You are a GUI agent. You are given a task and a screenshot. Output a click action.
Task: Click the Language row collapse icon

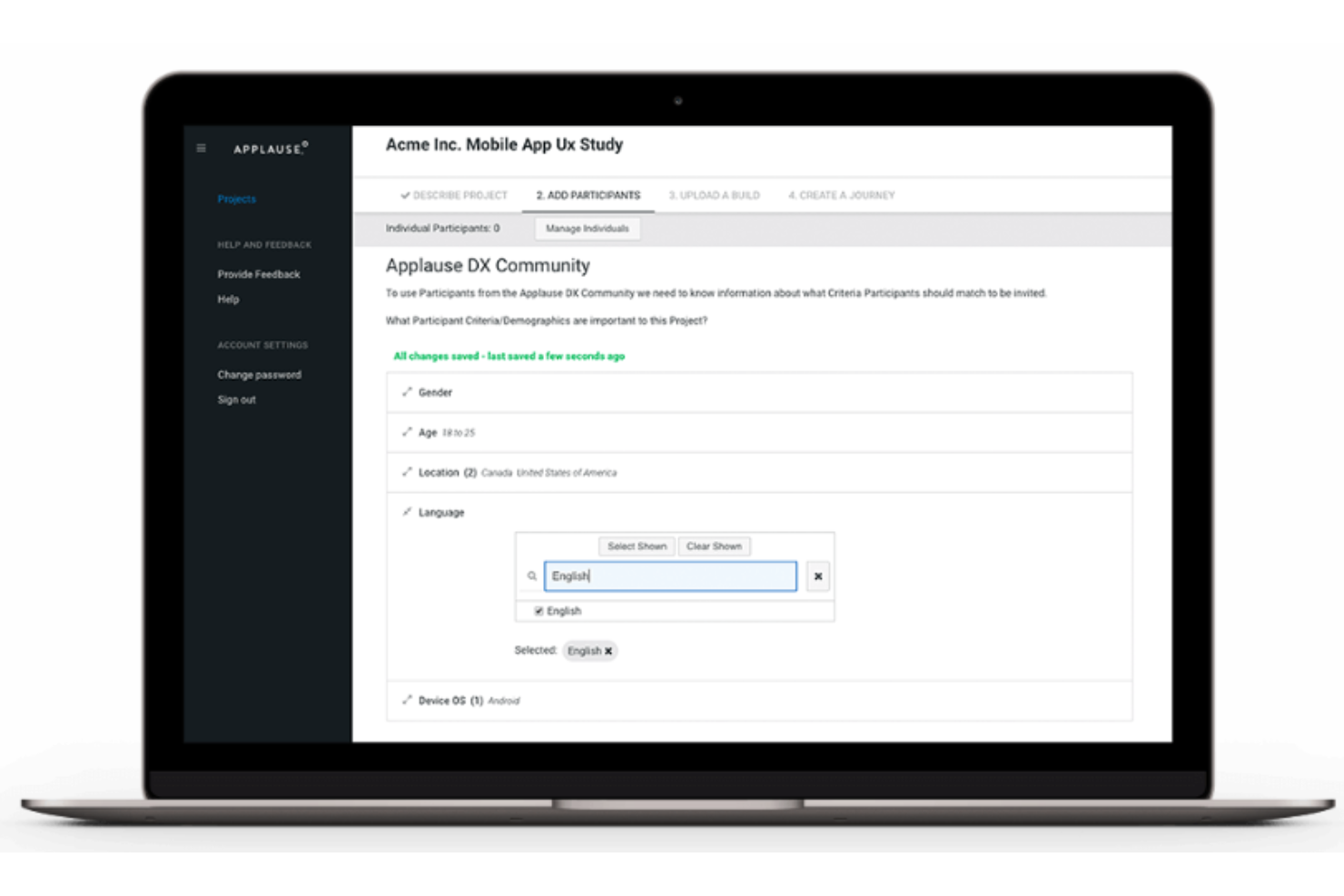[407, 512]
